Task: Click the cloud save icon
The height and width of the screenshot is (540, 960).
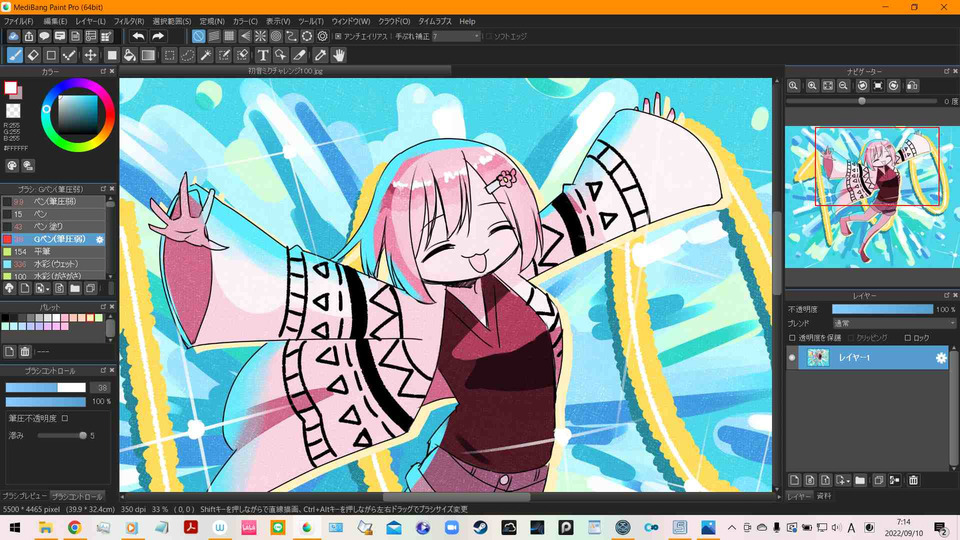Action: pos(13,36)
